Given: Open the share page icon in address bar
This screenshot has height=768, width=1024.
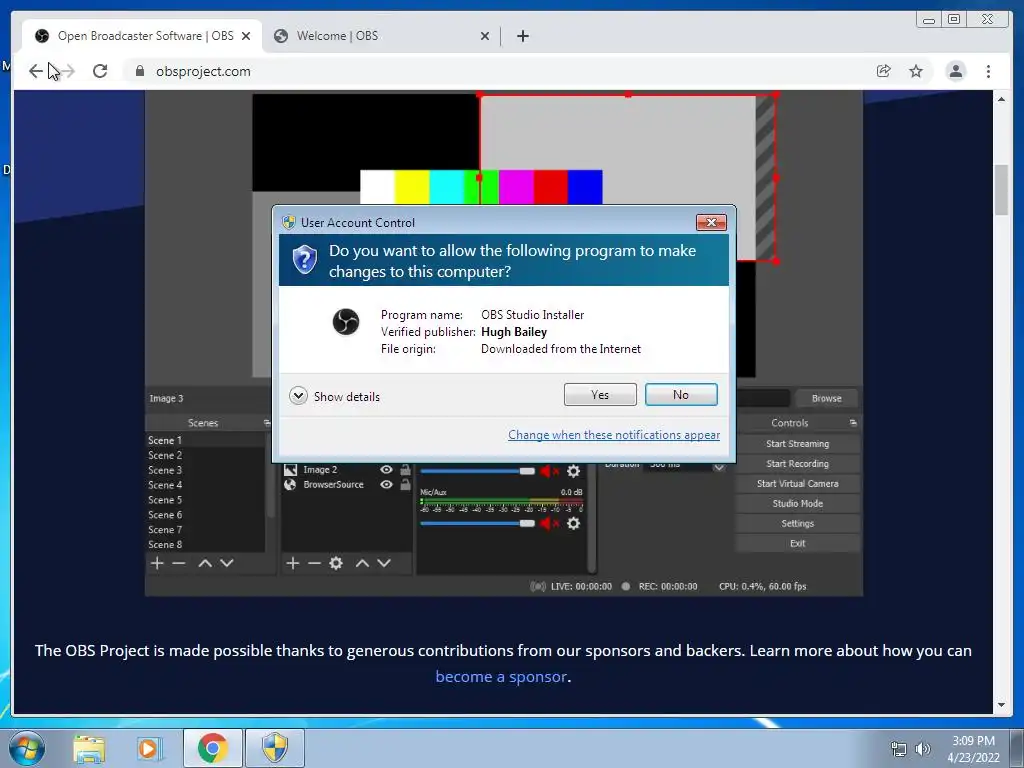Looking at the screenshot, I should click(x=883, y=71).
